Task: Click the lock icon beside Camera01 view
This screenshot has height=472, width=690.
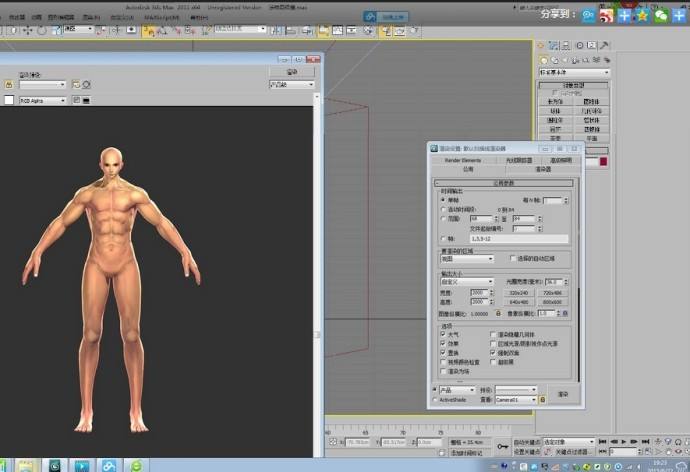Action: point(543,400)
